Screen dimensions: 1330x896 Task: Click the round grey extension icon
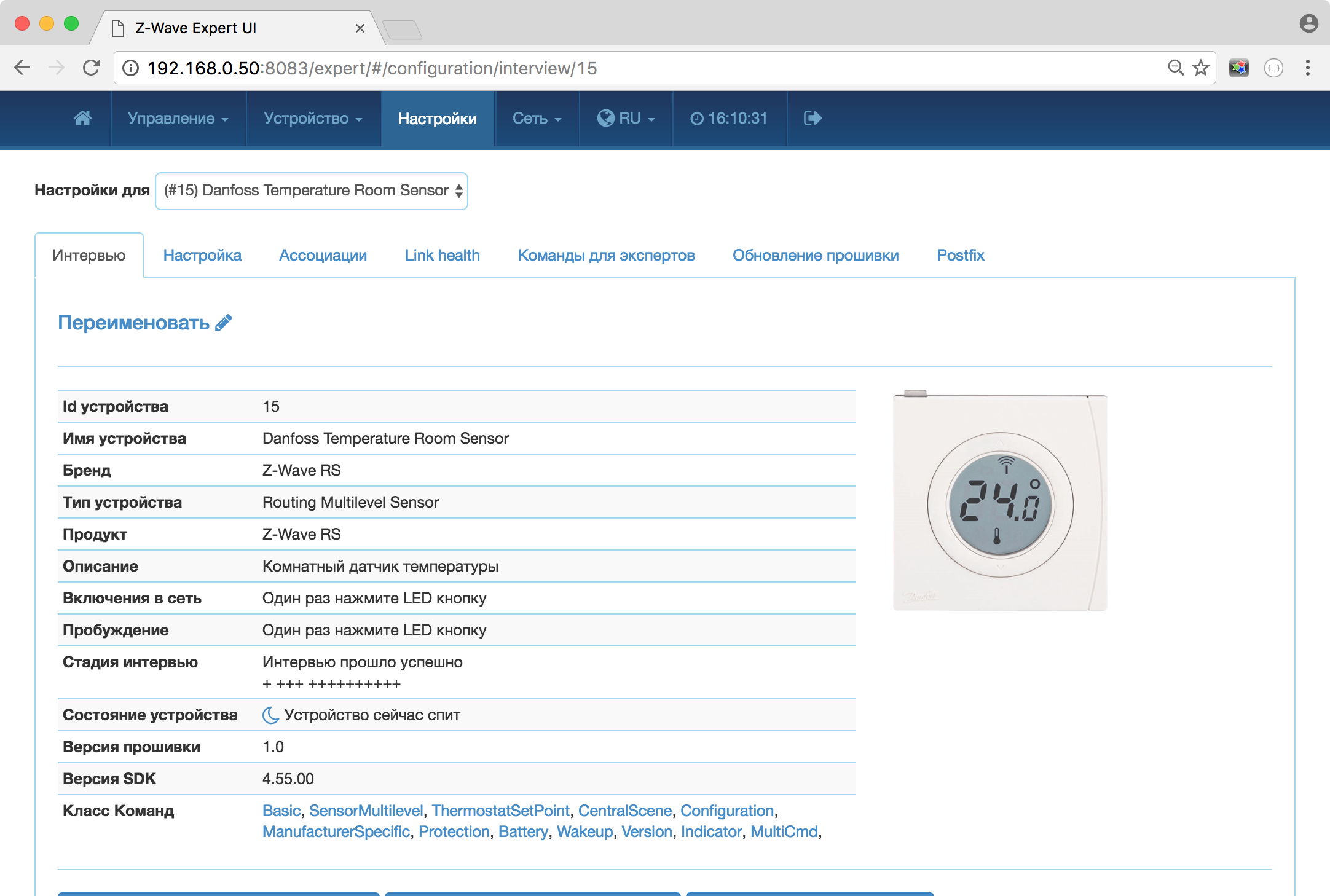(x=1273, y=68)
